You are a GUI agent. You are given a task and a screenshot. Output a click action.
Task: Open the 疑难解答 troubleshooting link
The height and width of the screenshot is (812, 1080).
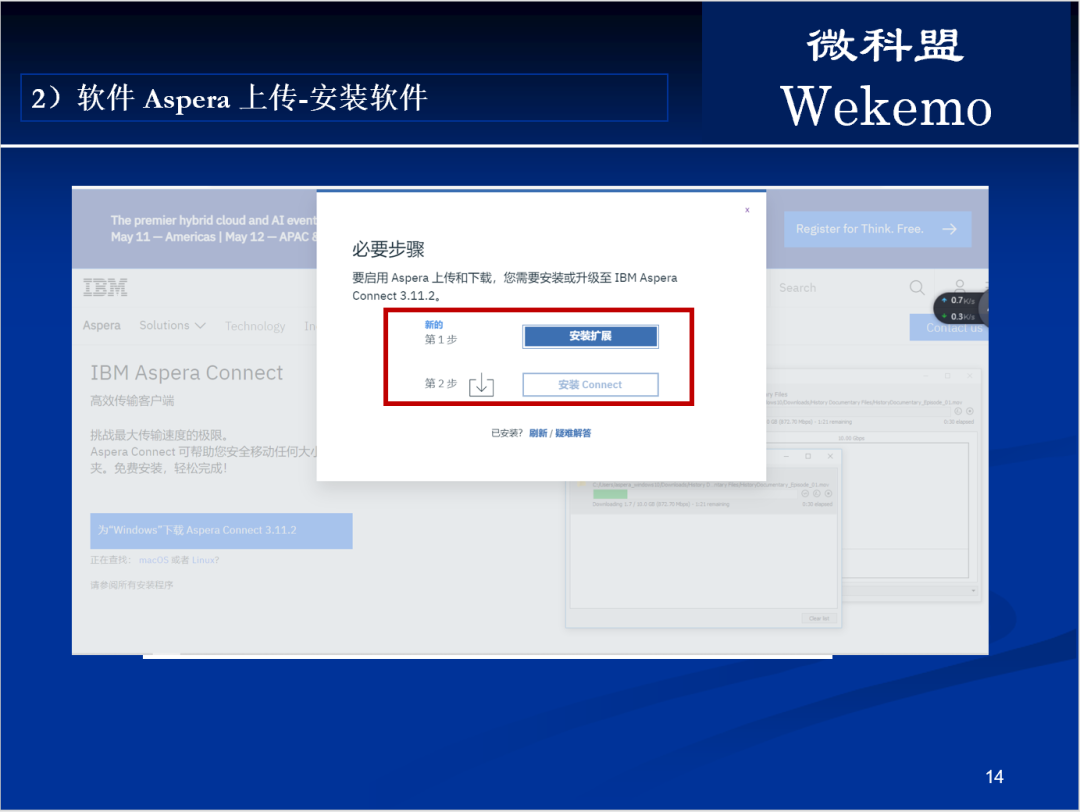coord(573,433)
